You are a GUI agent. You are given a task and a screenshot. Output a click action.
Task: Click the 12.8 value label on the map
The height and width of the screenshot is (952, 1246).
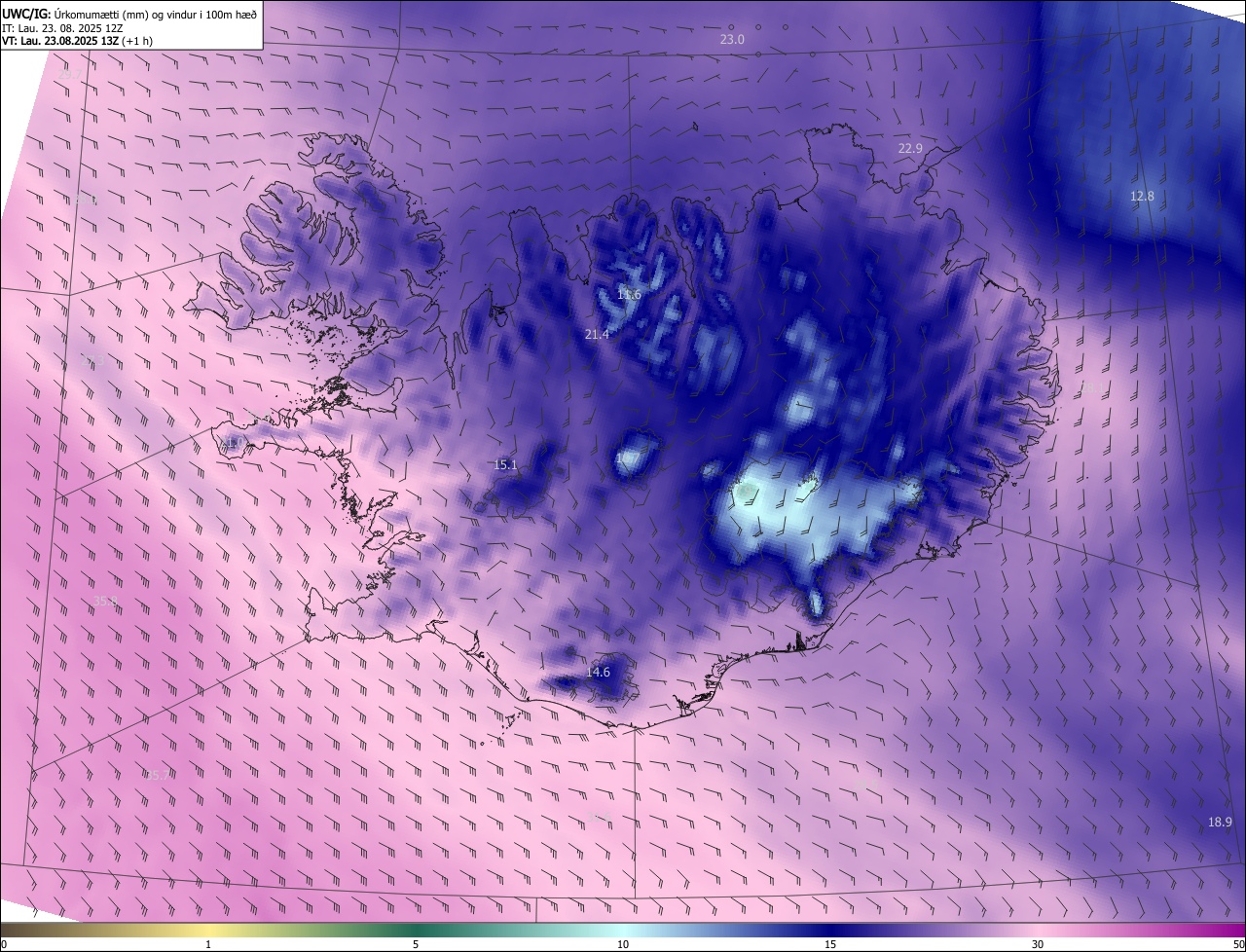point(1142,197)
